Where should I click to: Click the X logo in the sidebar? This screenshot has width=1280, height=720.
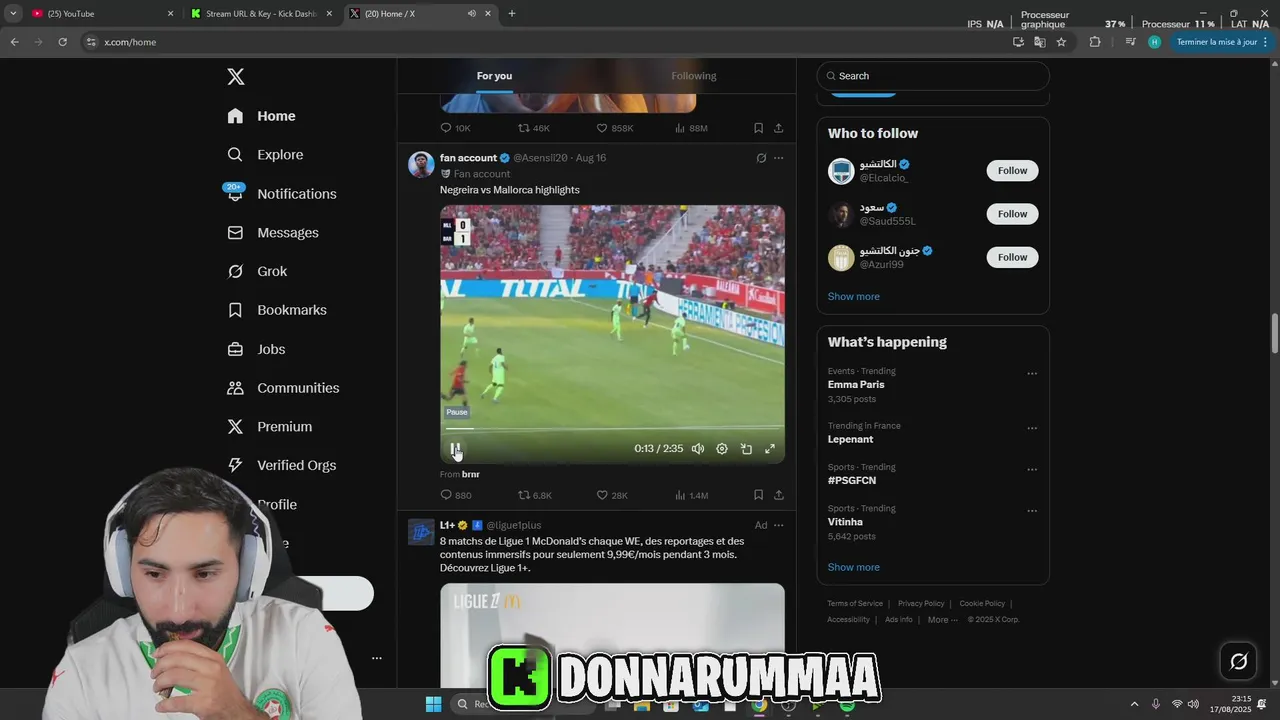pyautogui.click(x=236, y=77)
